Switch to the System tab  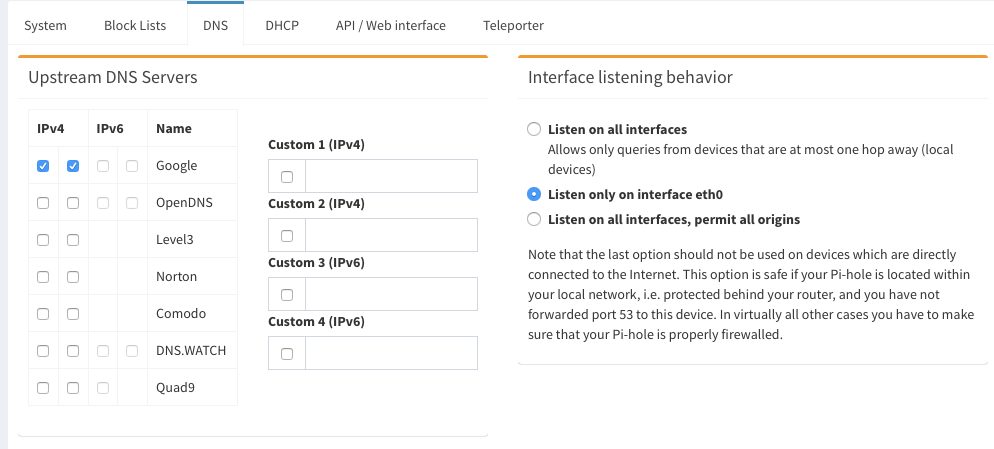(45, 25)
